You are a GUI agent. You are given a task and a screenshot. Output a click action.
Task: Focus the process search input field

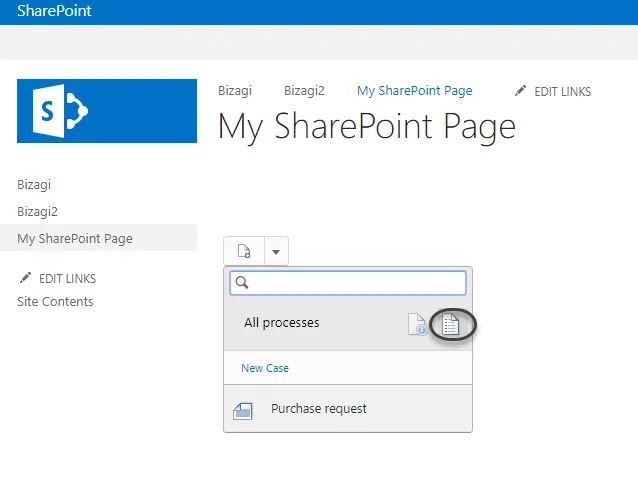pyautogui.click(x=348, y=283)
